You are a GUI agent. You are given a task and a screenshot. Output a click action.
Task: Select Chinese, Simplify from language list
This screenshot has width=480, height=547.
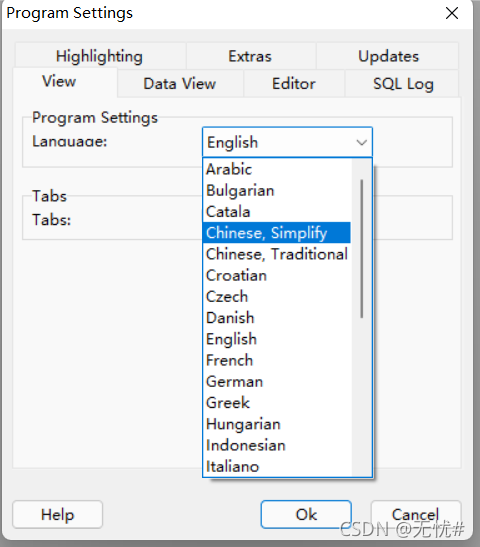tap(277, 233)
